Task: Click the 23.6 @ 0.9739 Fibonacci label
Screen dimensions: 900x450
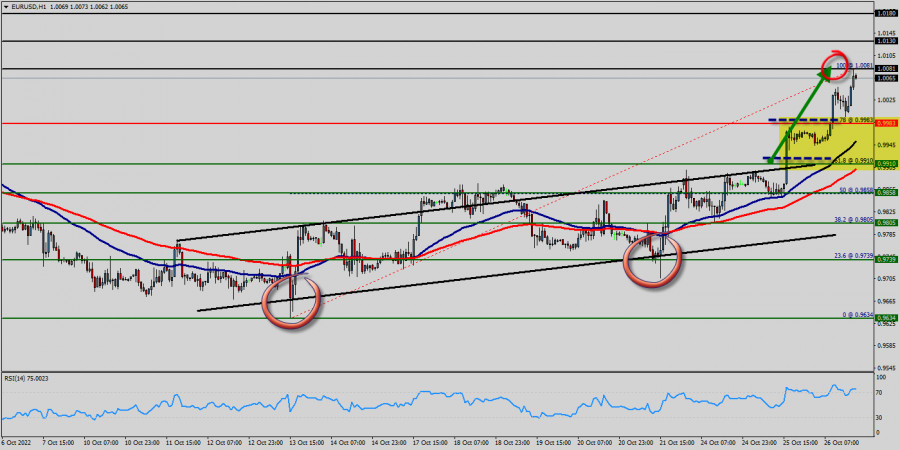Action: click(x=854, y=256)
